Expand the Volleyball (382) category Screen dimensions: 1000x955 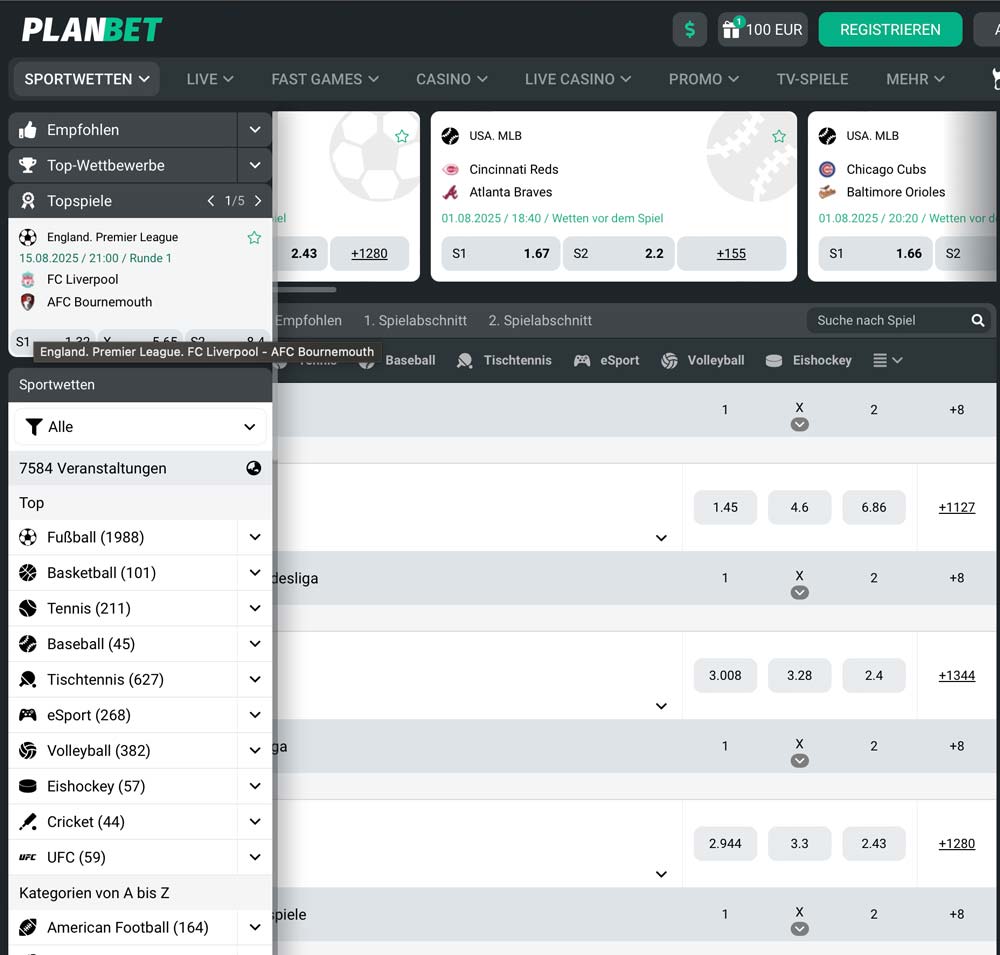click(255, 751)
